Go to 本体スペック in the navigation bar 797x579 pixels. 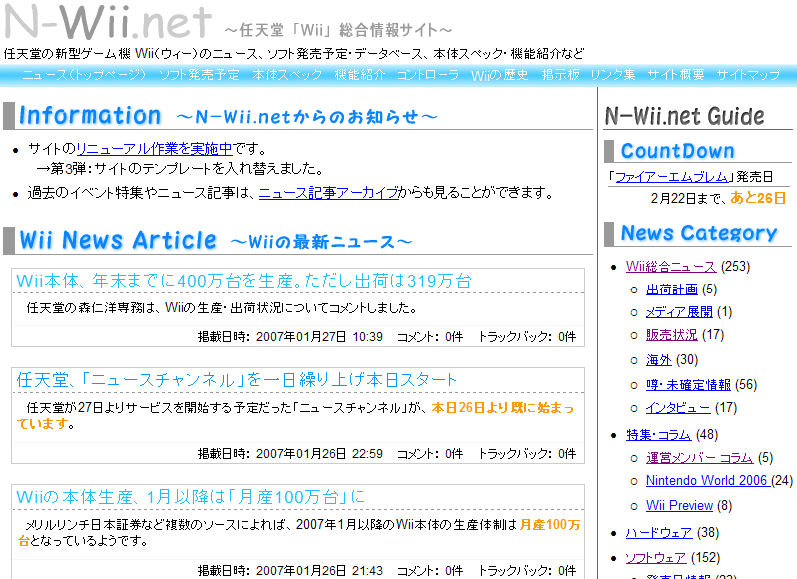287,75
